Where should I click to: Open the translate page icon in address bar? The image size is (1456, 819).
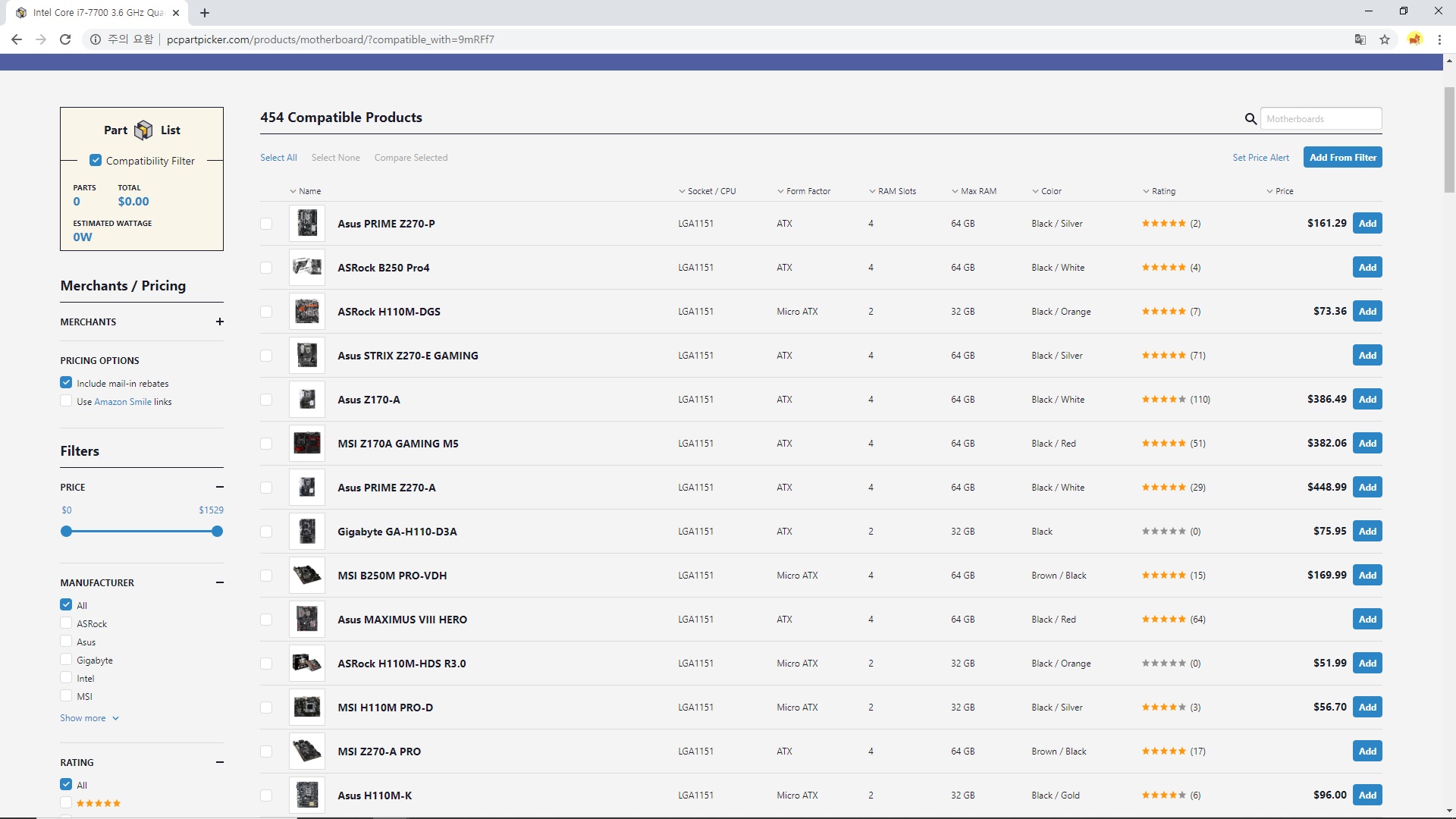pos(1360,39)
